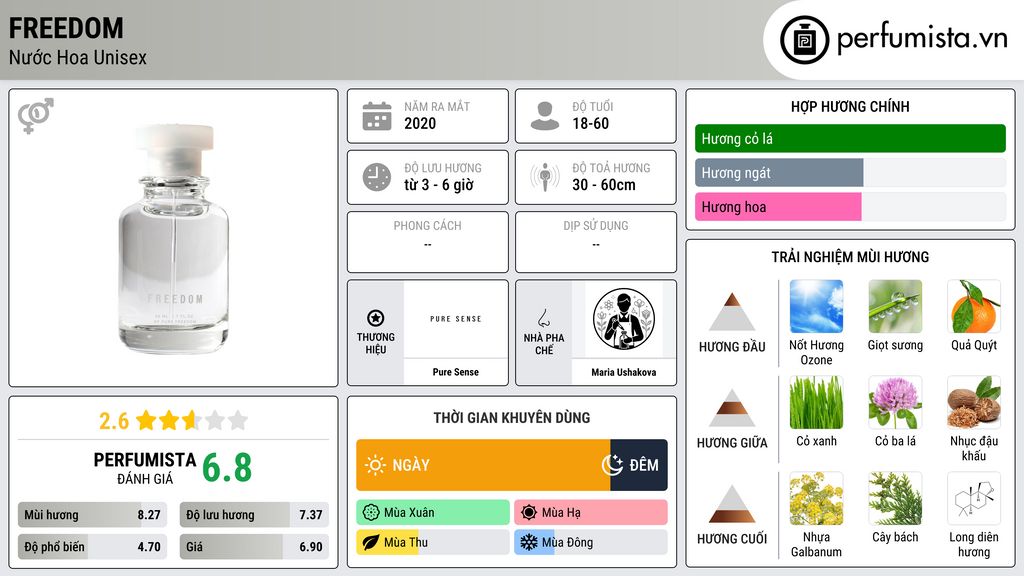
Task: Click the Pure Sense brand logo
Action: [x=455, y=319]
